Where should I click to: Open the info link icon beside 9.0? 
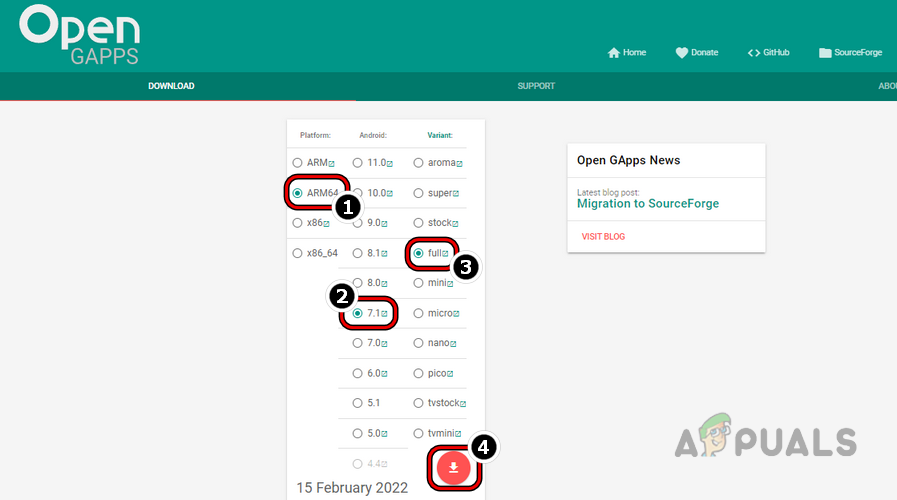tap(384, 224)
